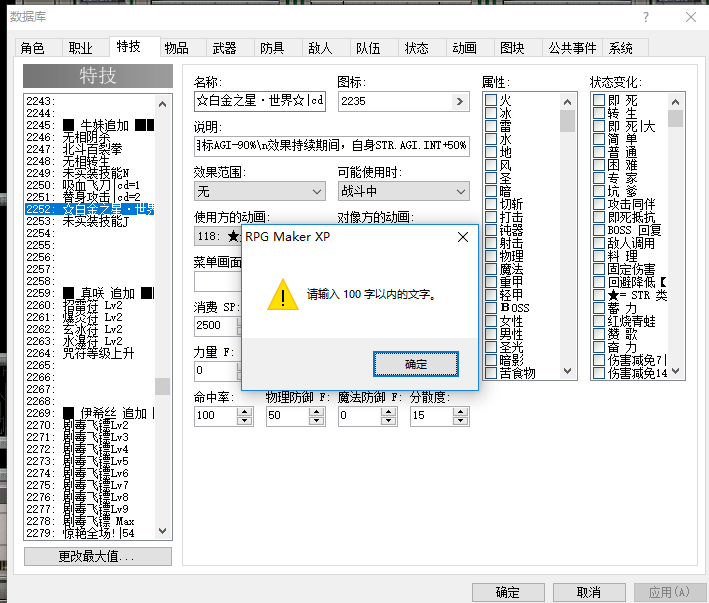
Task: Click the 状态变化 list scroll down arrow
Action: [676, 371]
